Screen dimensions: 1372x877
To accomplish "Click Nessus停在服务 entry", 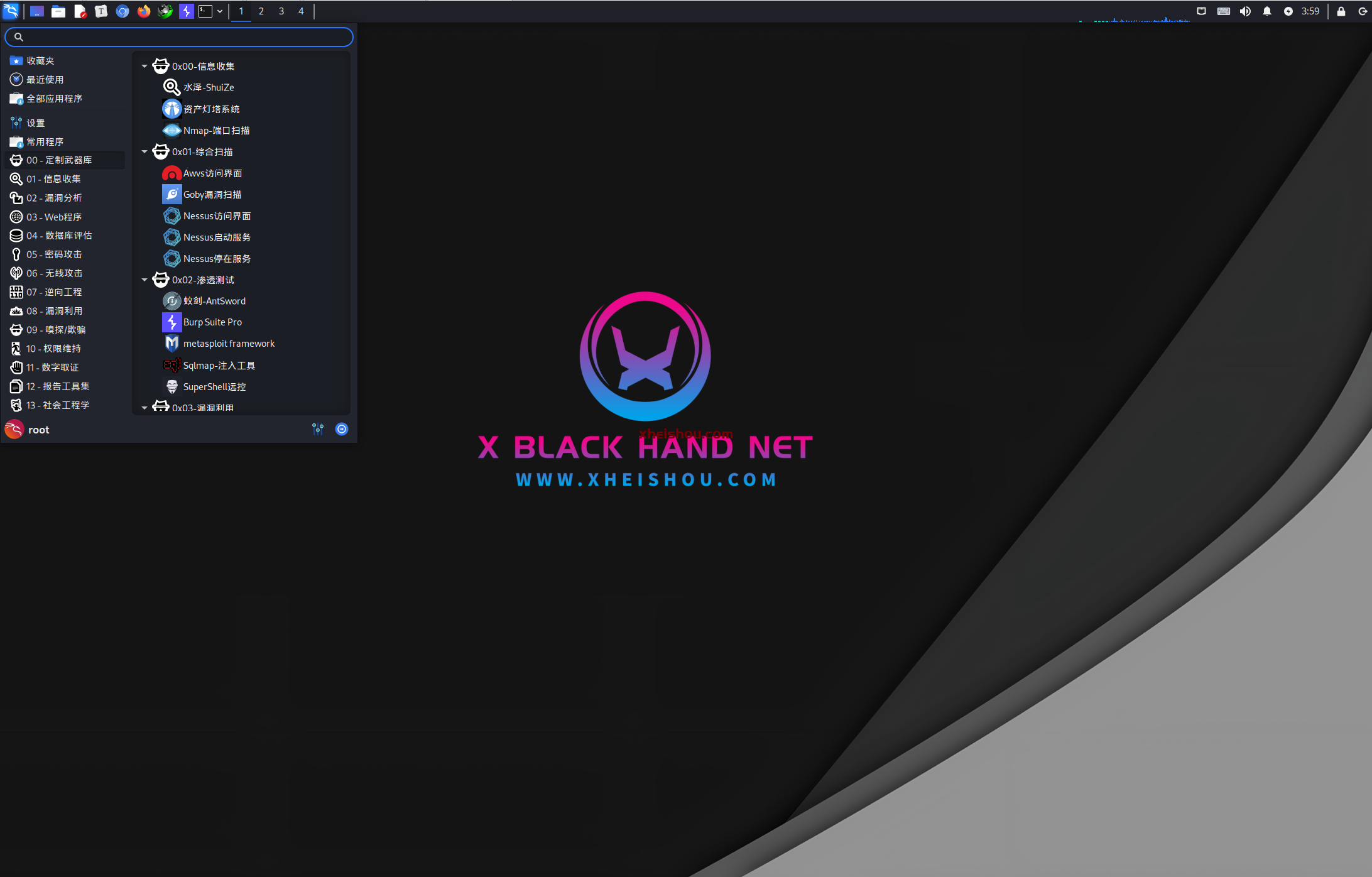I will click(x=241, y=259).
